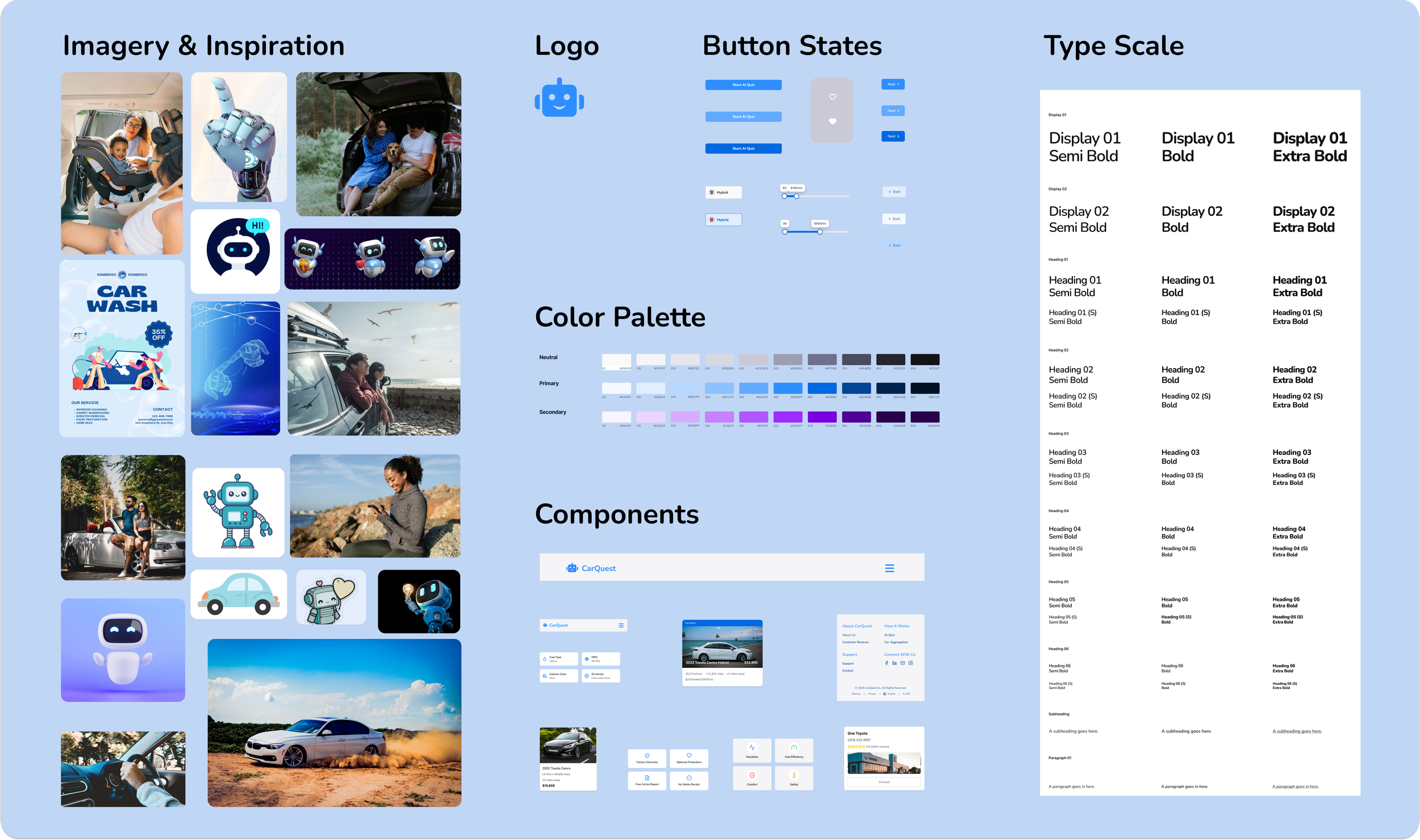Open hamburger menu in small CarQuest navbar

pos(621,625)
